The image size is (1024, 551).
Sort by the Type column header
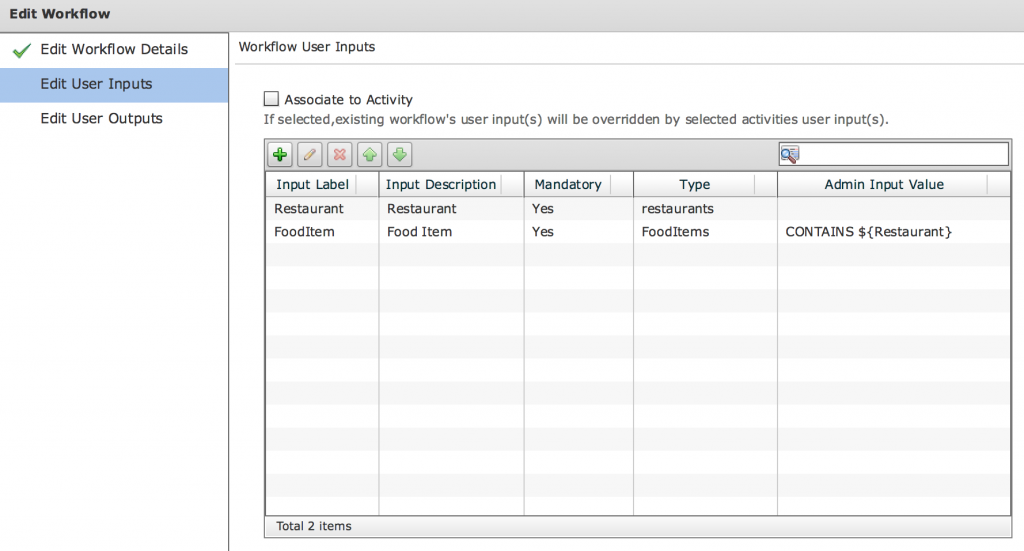694,184
